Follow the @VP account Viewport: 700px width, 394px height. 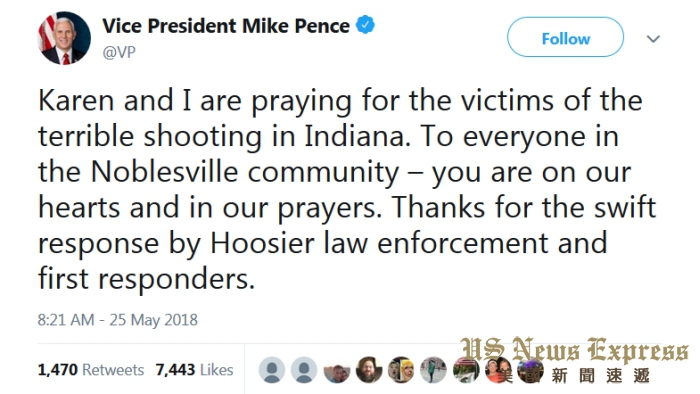click(x=565, y=37)
